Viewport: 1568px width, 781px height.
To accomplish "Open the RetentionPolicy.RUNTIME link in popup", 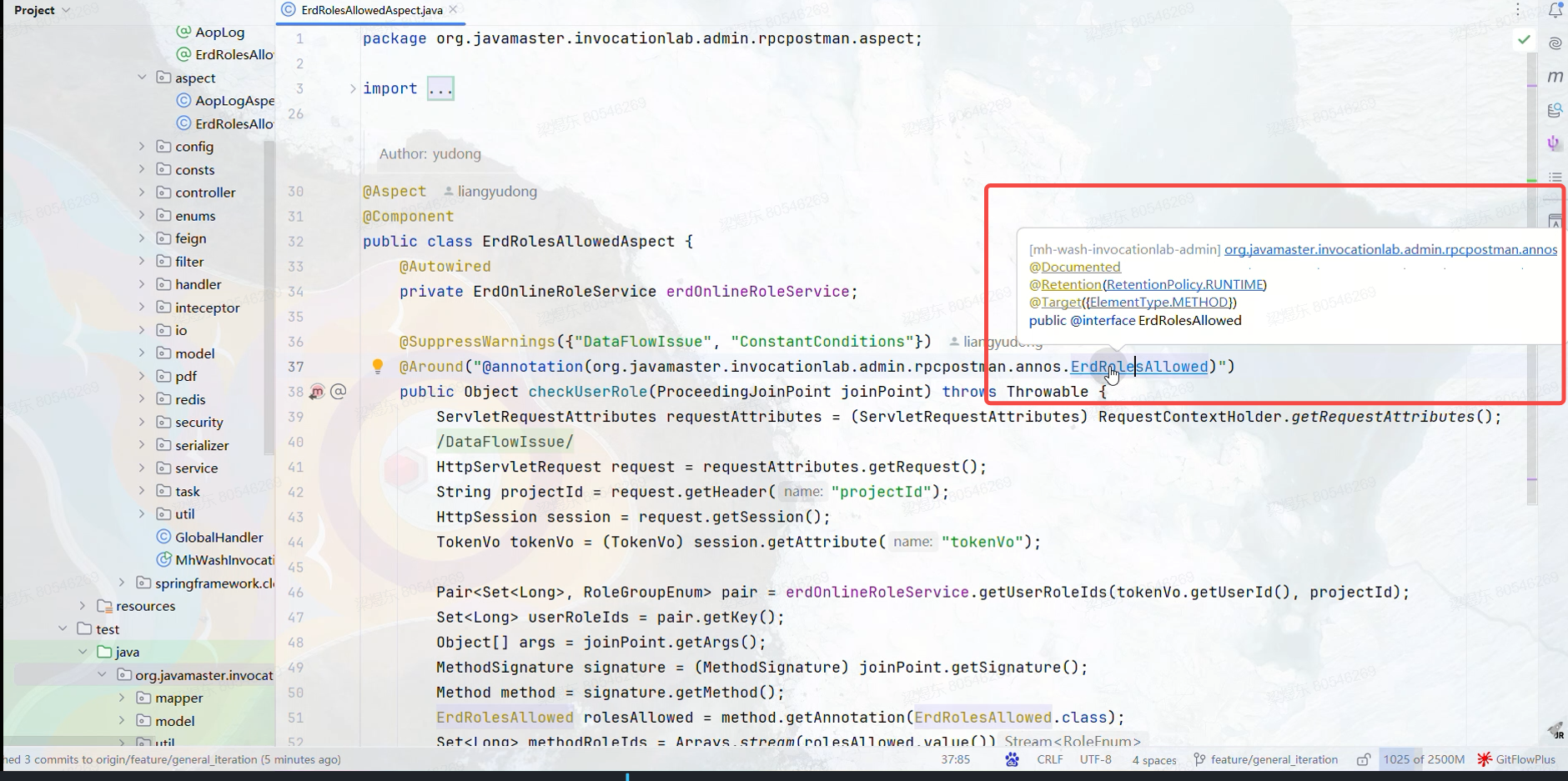I will click(x=1184, y=284).
